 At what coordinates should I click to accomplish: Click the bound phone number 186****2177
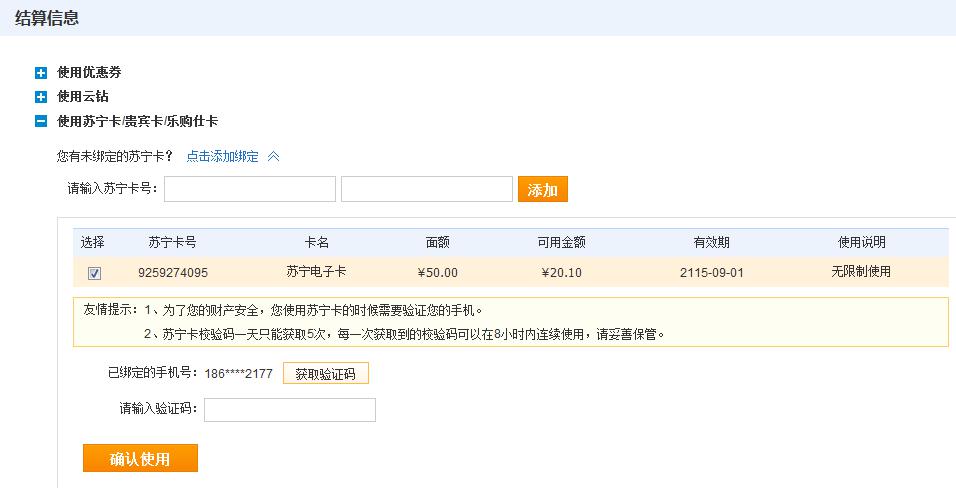tap(238, 373)
